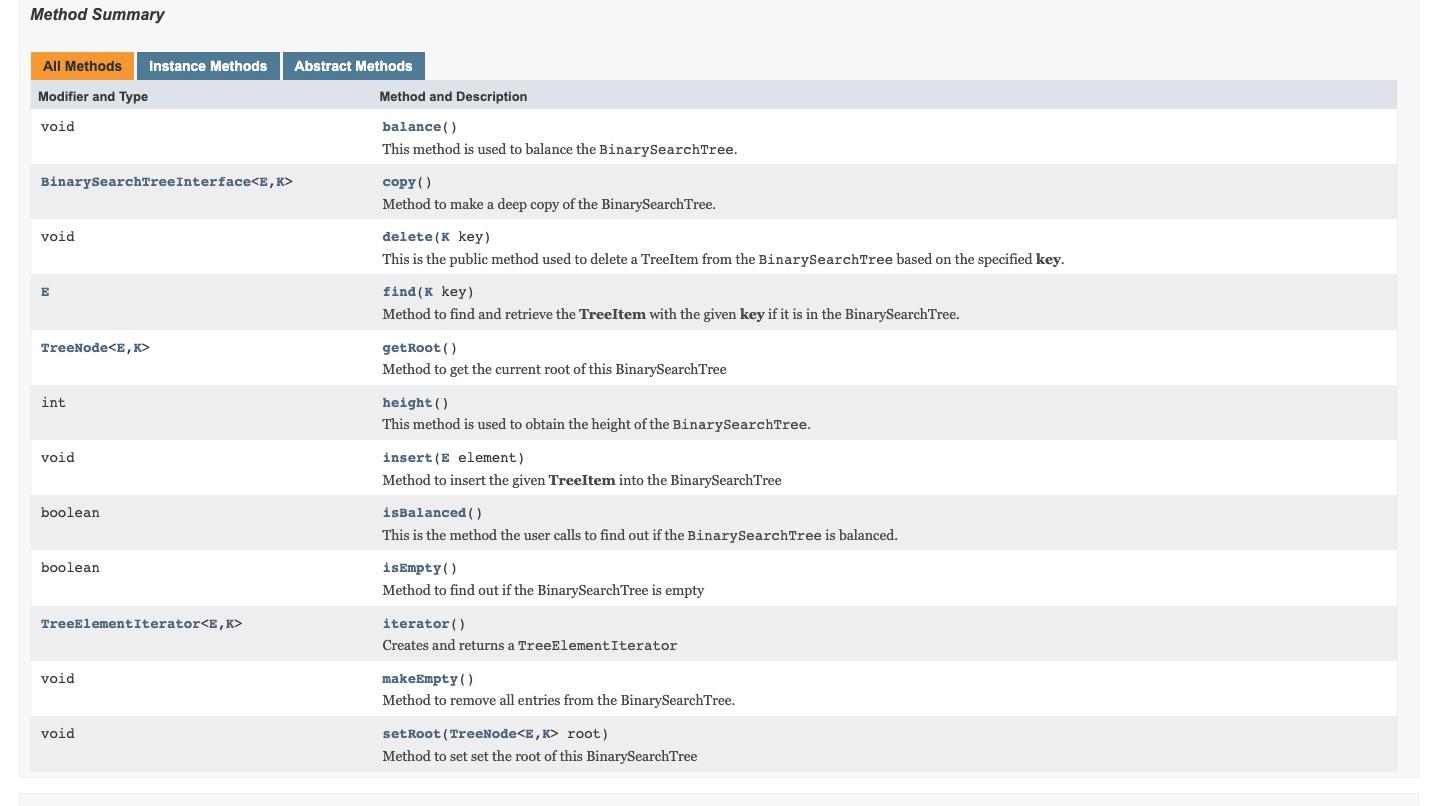This screenshot has width=1438, height=806.
Task: Open the height() method documentation
Action: pos(406,402)
